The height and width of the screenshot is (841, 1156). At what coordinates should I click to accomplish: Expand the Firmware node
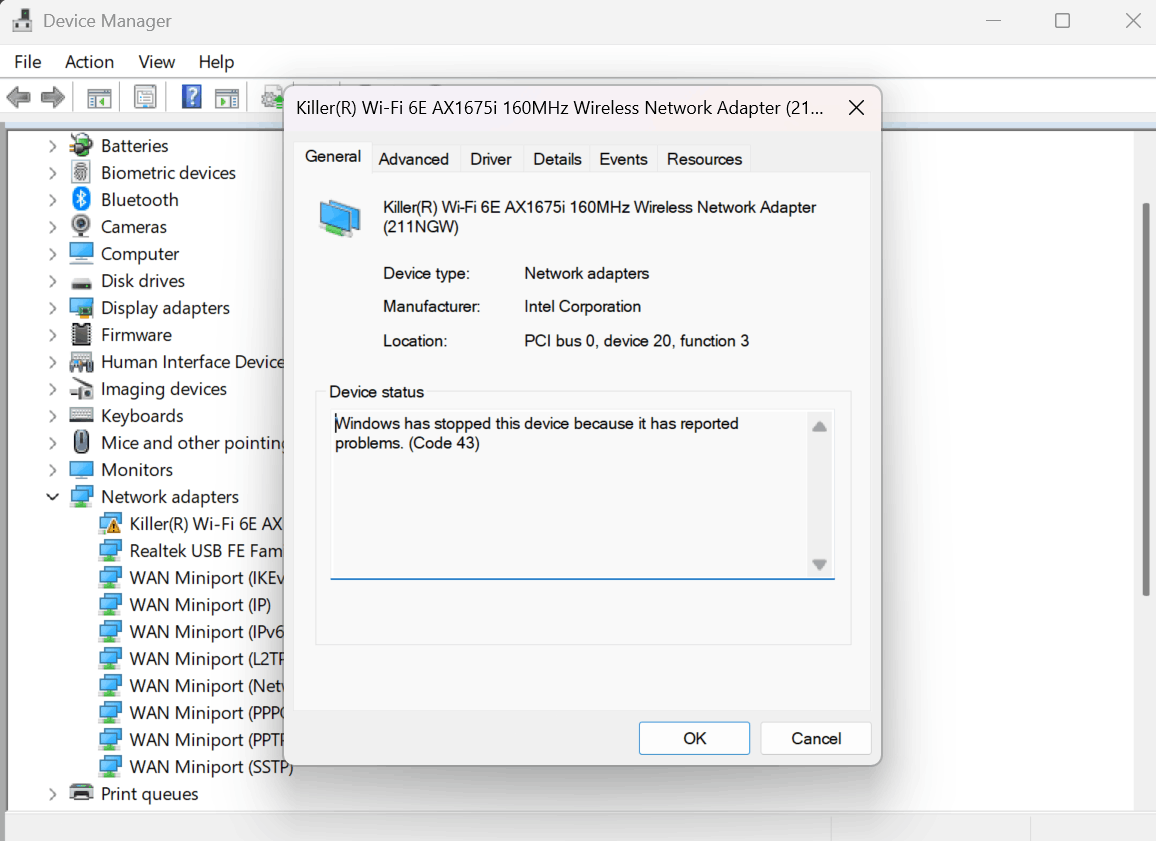pyautogui.click(x=52, y=335)
